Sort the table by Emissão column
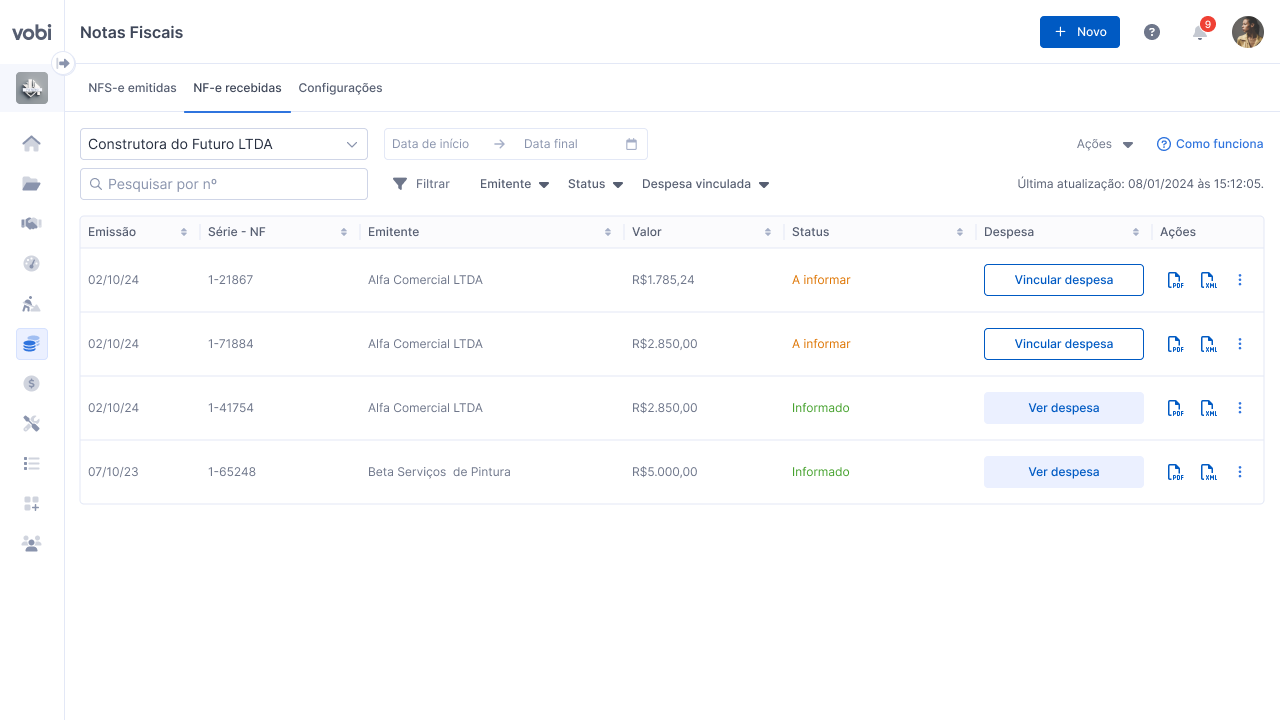 click(x=184, y=232)
